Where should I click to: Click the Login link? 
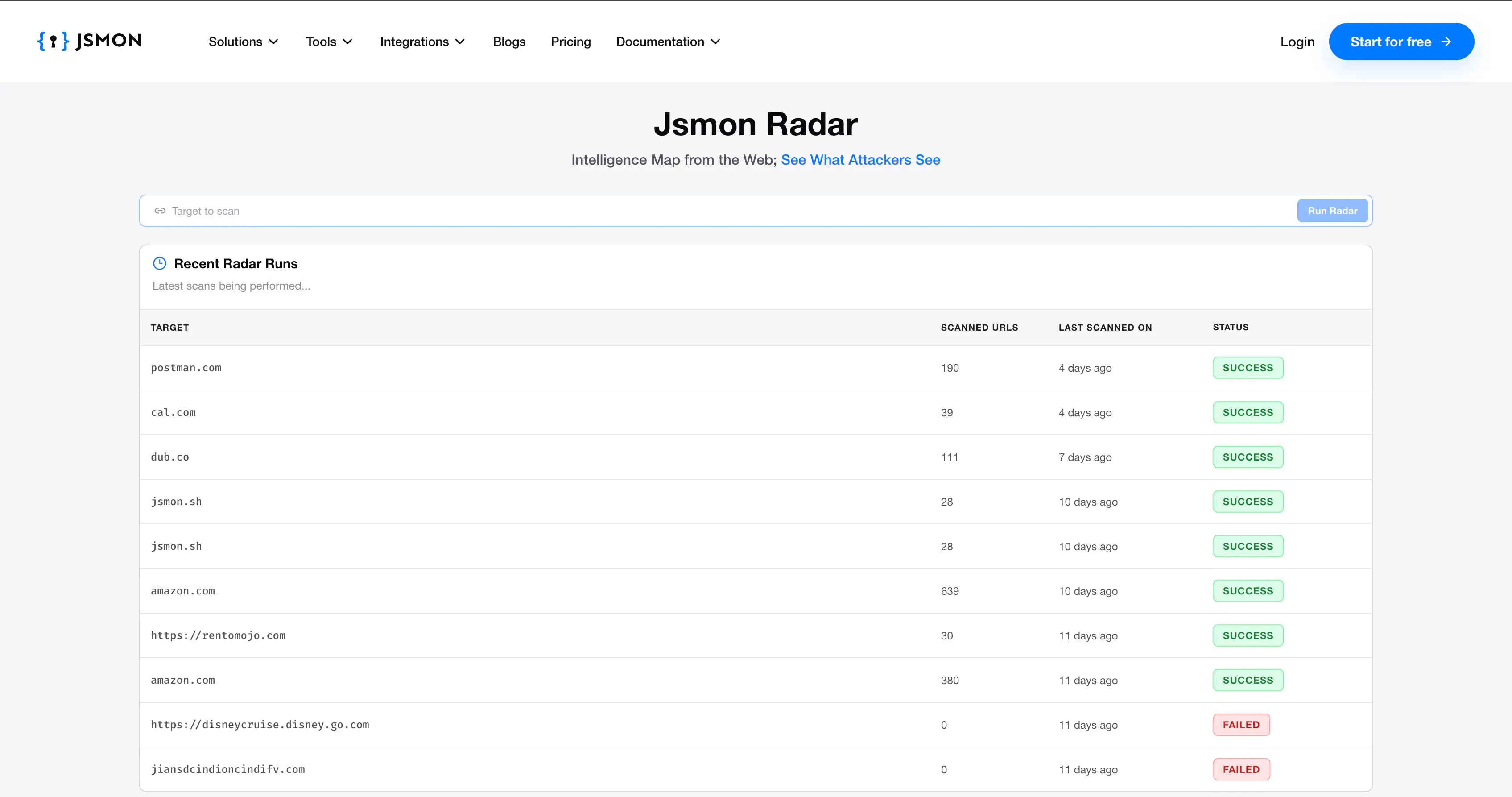[1297, 42]
